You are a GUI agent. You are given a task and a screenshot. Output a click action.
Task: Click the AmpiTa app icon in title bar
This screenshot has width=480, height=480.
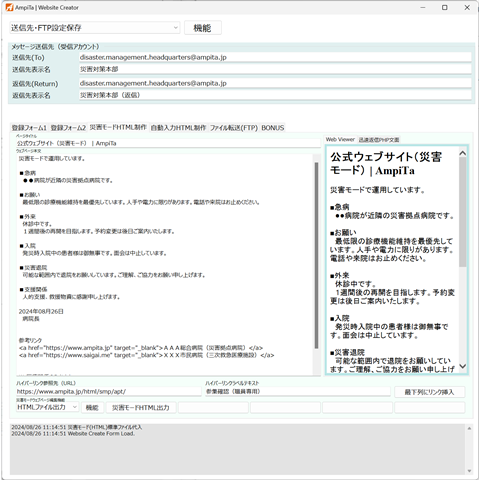tap(9, 7)
